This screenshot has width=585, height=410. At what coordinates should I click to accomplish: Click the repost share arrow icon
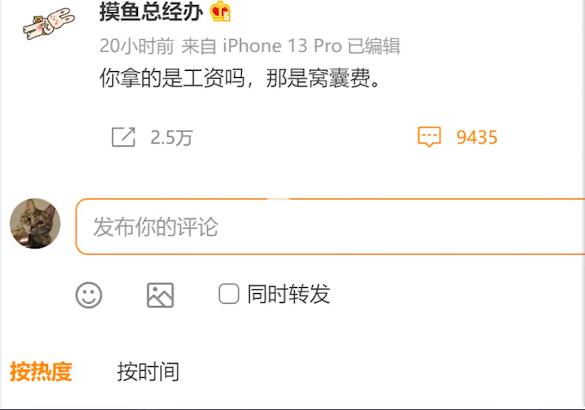point(123,137)
